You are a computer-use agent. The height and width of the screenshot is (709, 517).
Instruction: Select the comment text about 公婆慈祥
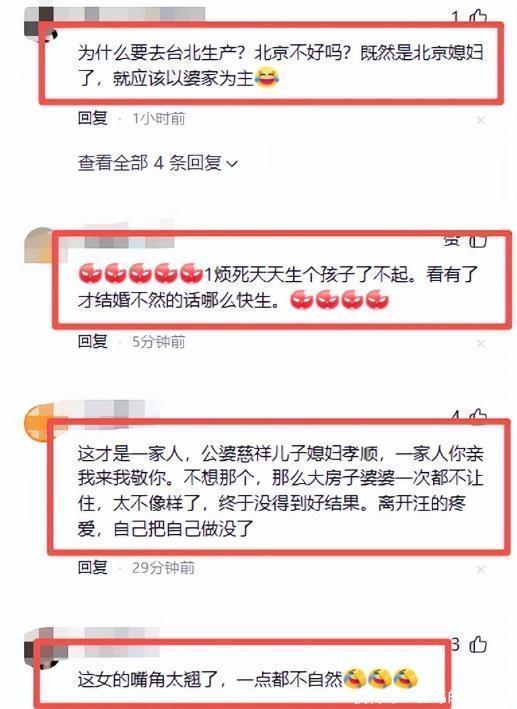280,491
